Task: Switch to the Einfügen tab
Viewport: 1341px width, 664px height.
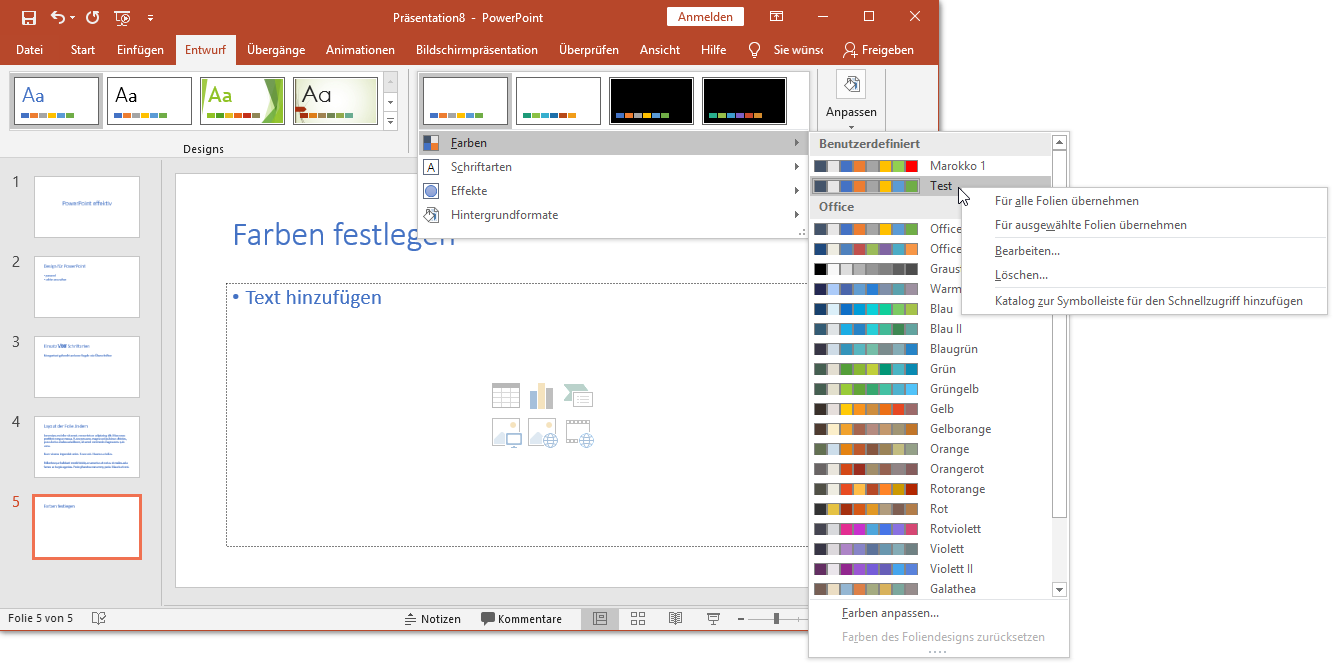Action: click(140, 50)
